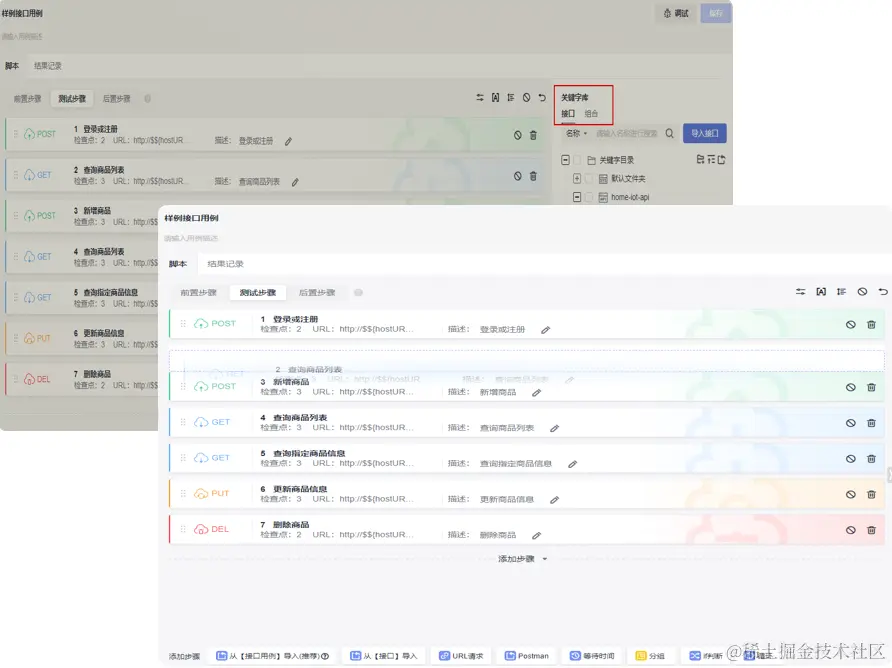Click the URL请求 button

[x=461, y=655]
